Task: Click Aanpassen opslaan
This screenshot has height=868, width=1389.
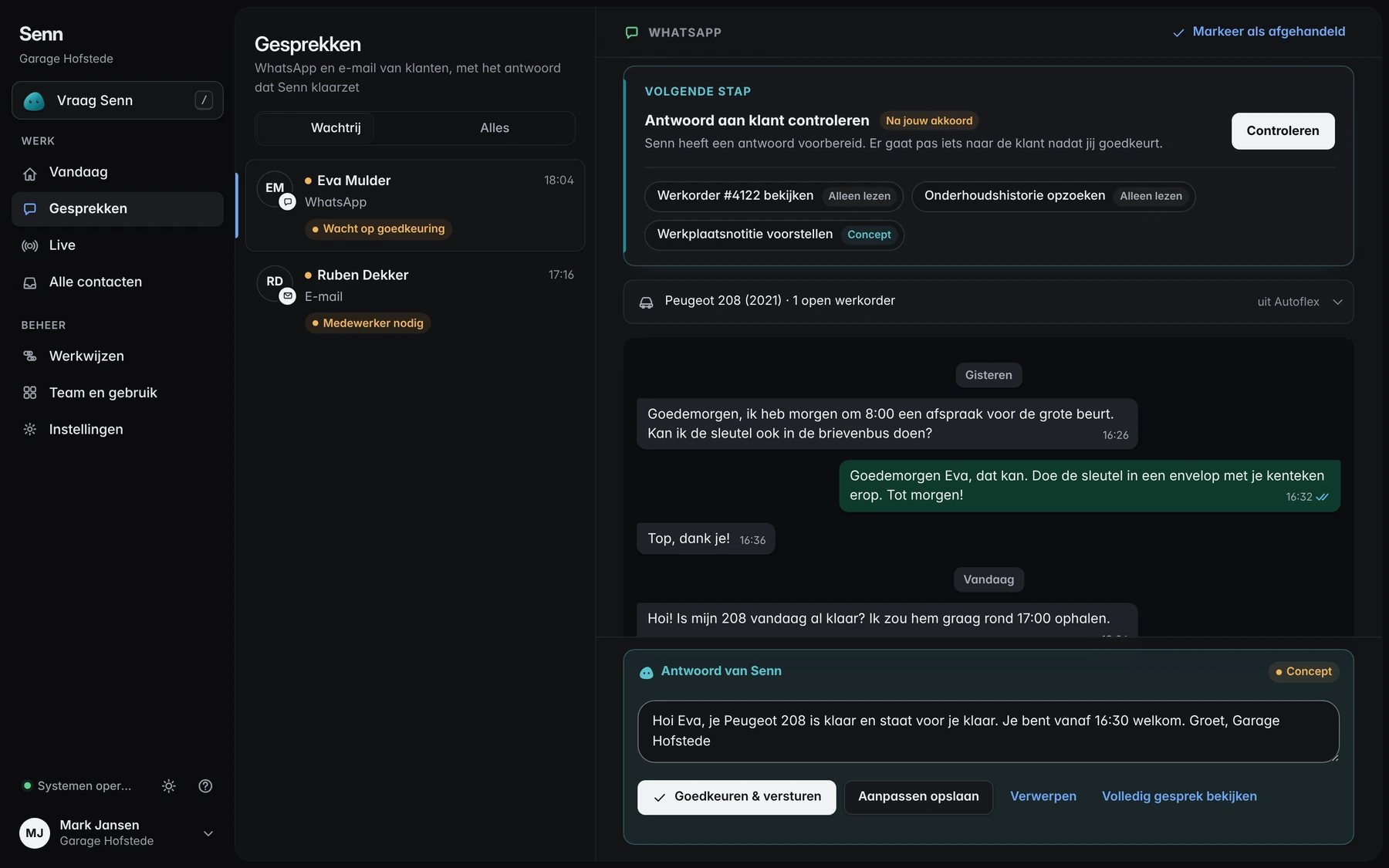Action: (918, 797)
